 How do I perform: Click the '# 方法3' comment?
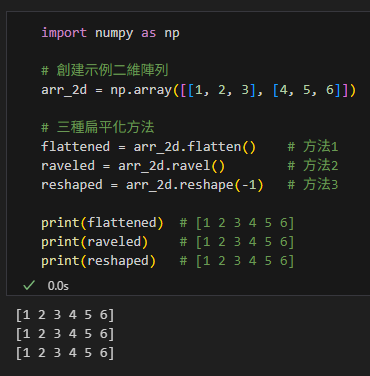coord(313,185)
